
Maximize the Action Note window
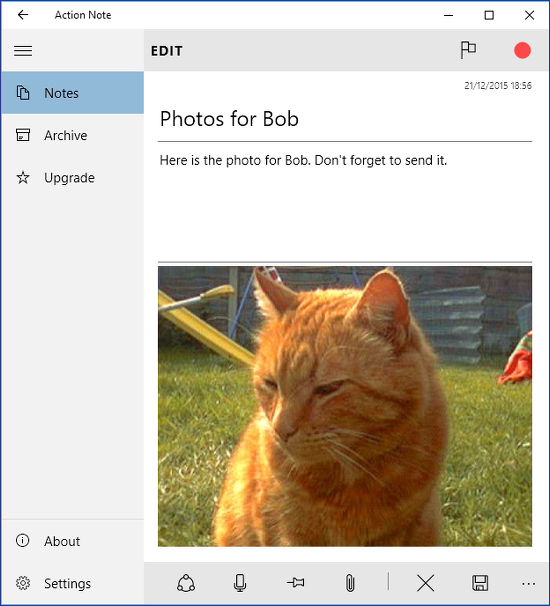point(489,15)
